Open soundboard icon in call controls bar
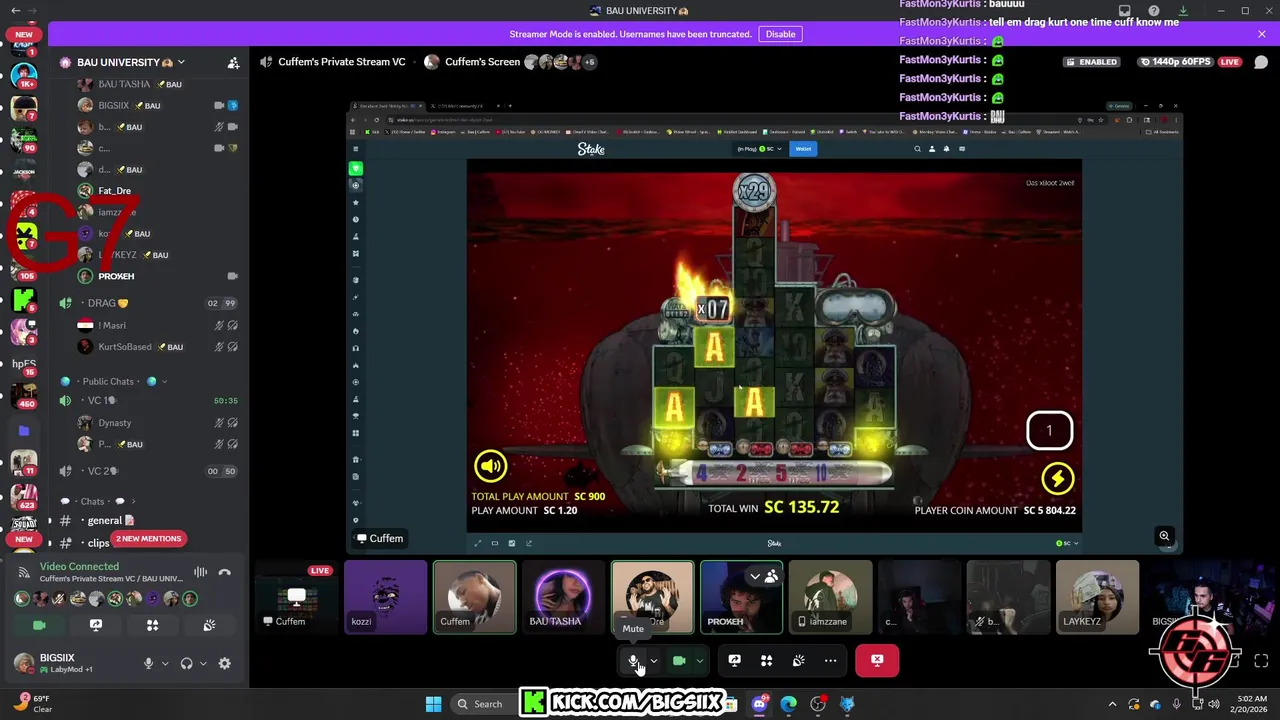The width and height of the screenshot is (1280, 720). pos(798,660)
